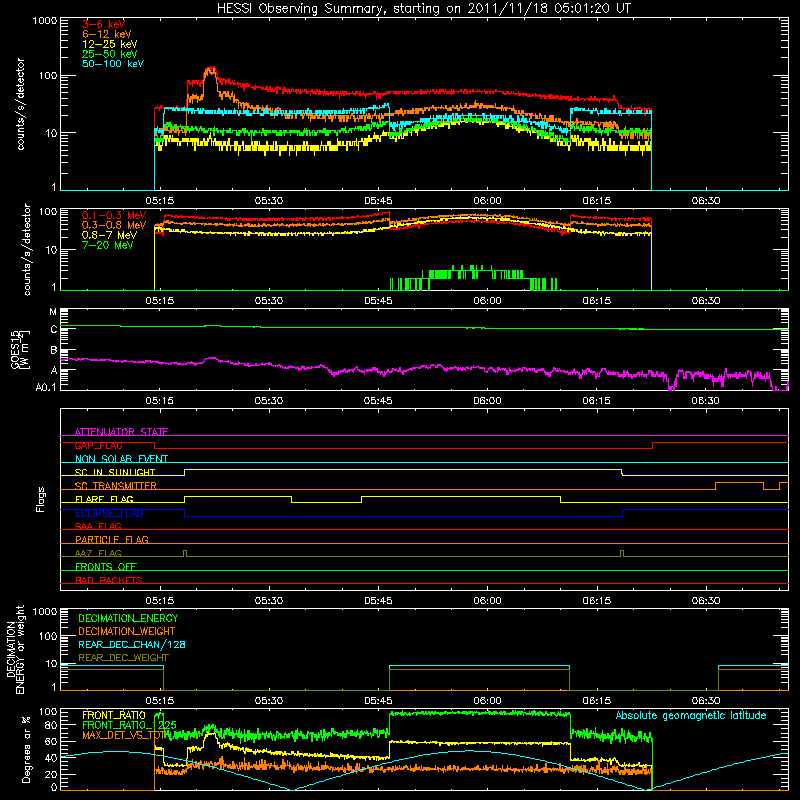The height and width of the screenshot is (800, 800).
Task: Click the 'A0.1' tick on GOES axis
Action: click(46, 387)
